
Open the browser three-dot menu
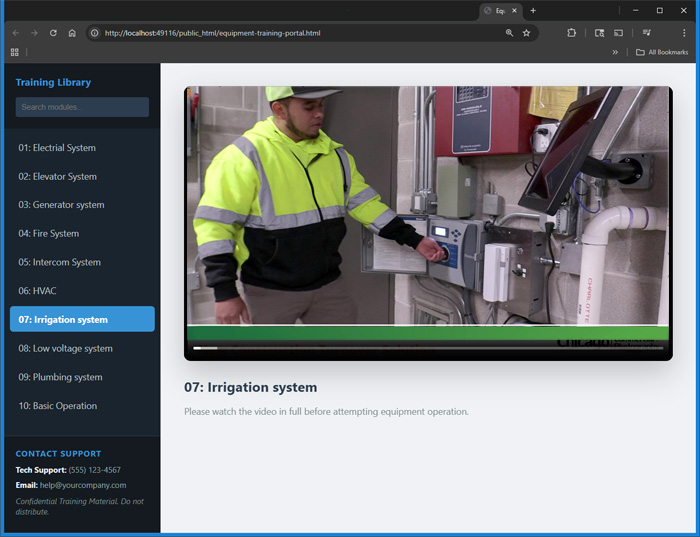pyautogui.click(x=684, y=33)
